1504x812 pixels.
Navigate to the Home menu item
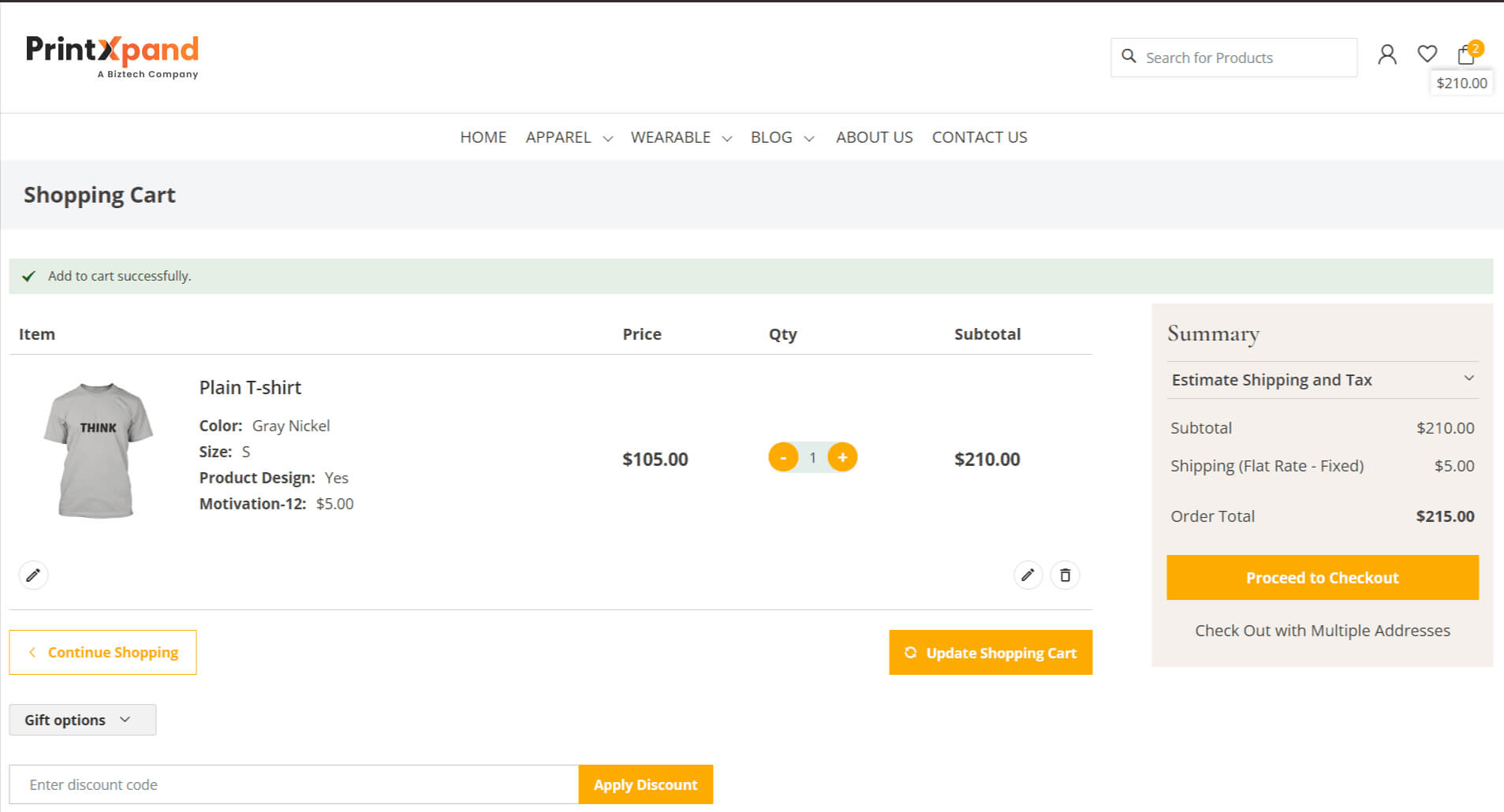(x=483, y=137)
